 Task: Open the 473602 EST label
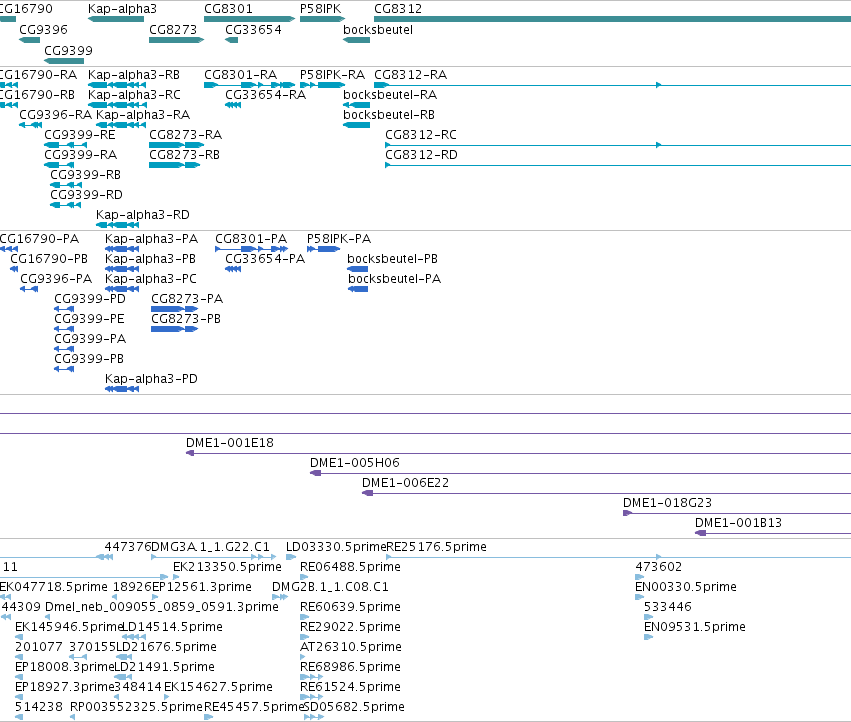658,567
